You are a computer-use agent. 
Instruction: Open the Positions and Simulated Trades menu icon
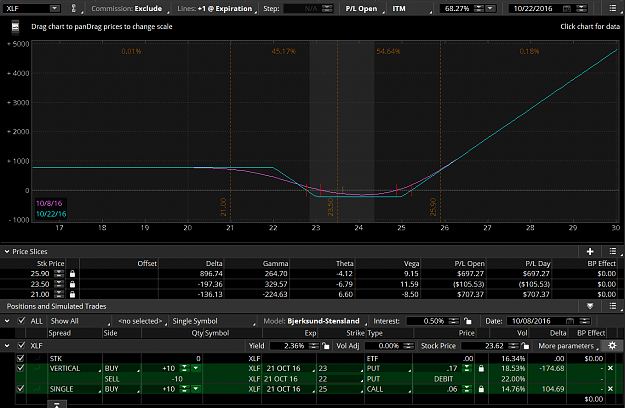(x=613, y=306)
